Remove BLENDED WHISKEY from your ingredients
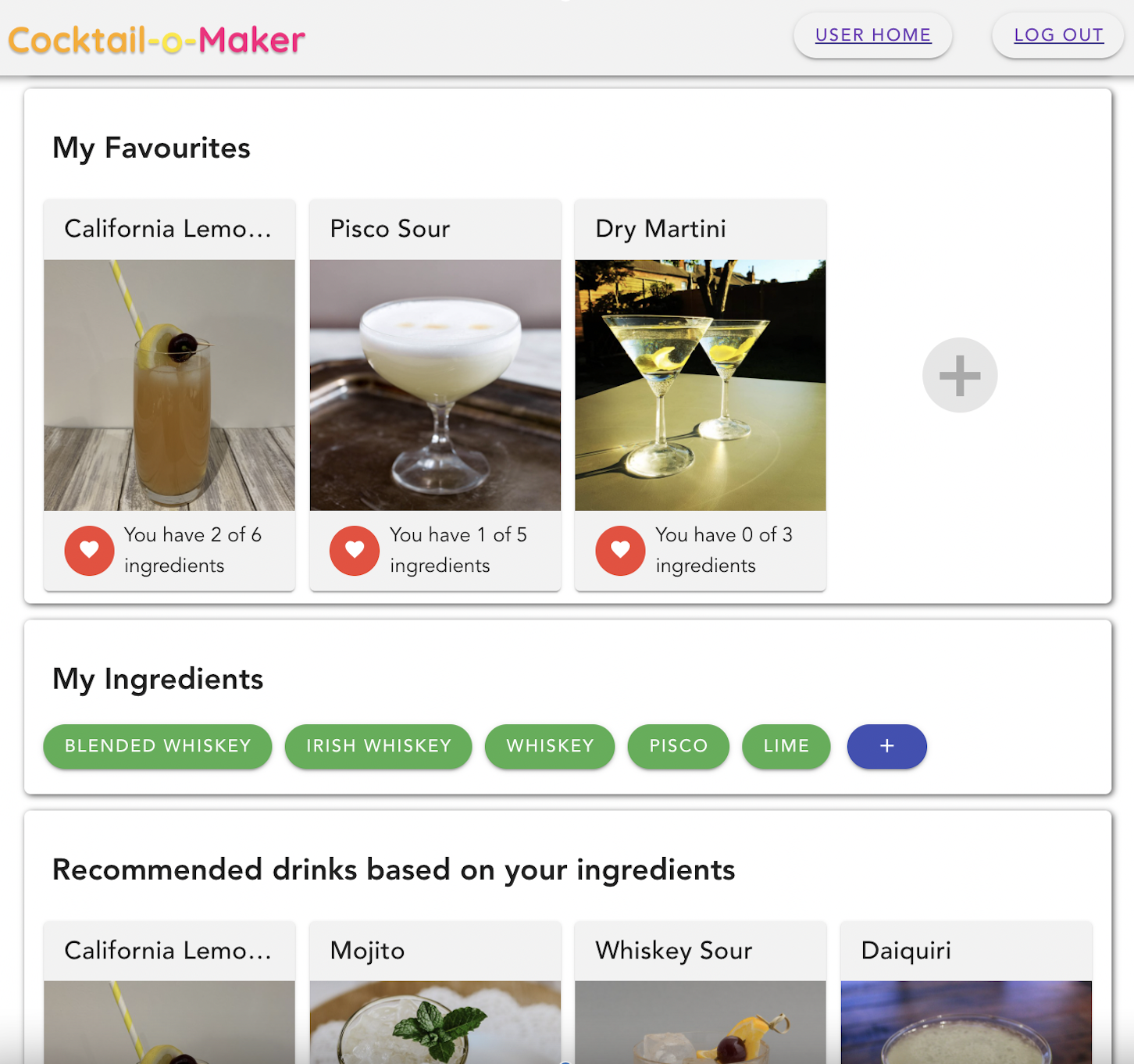 pos(157,746)
